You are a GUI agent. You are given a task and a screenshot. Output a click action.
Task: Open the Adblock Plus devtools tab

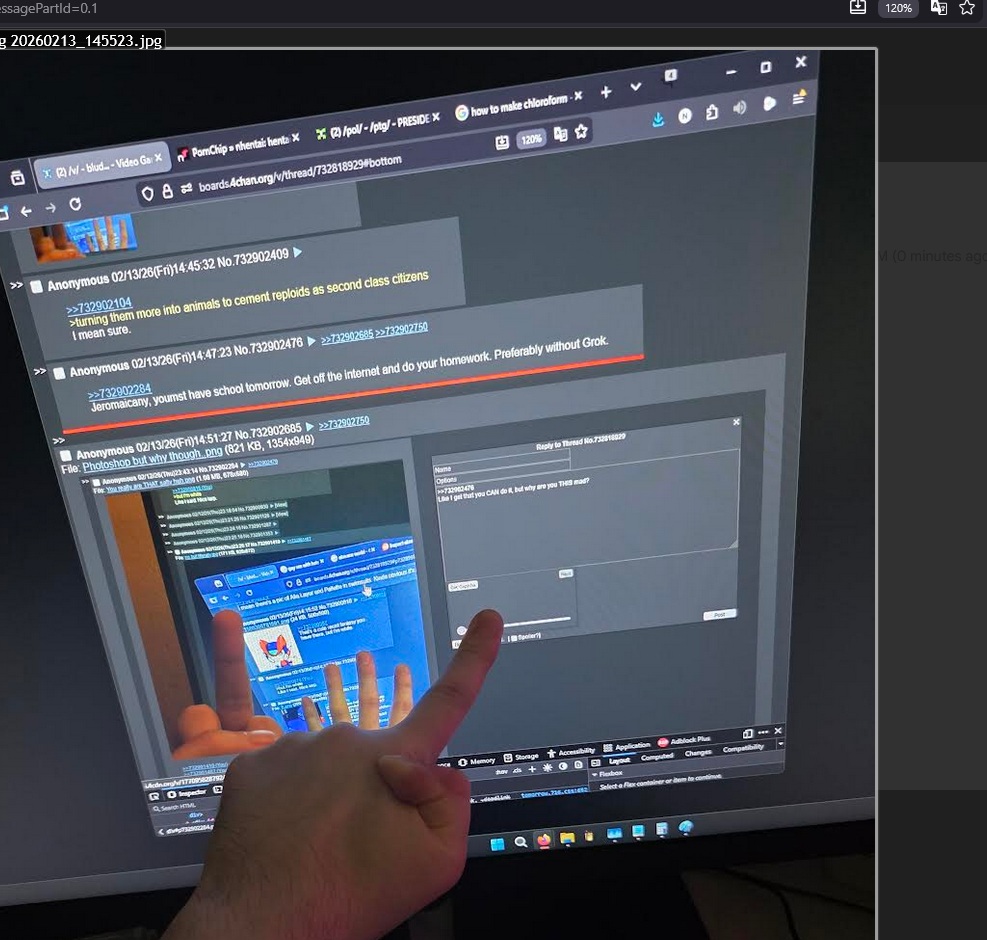coord(684,741)
